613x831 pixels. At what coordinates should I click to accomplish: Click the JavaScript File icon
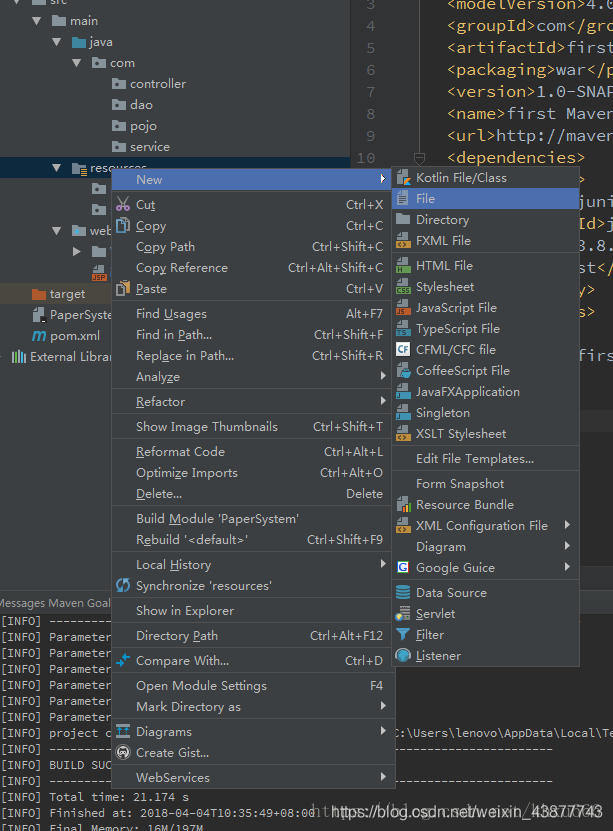(403, 308)
